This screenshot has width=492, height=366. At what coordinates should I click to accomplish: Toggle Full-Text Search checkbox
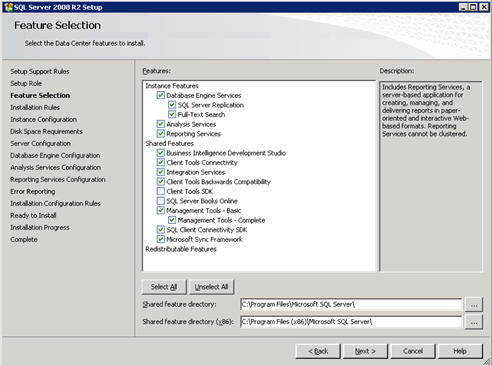point(172,115)
